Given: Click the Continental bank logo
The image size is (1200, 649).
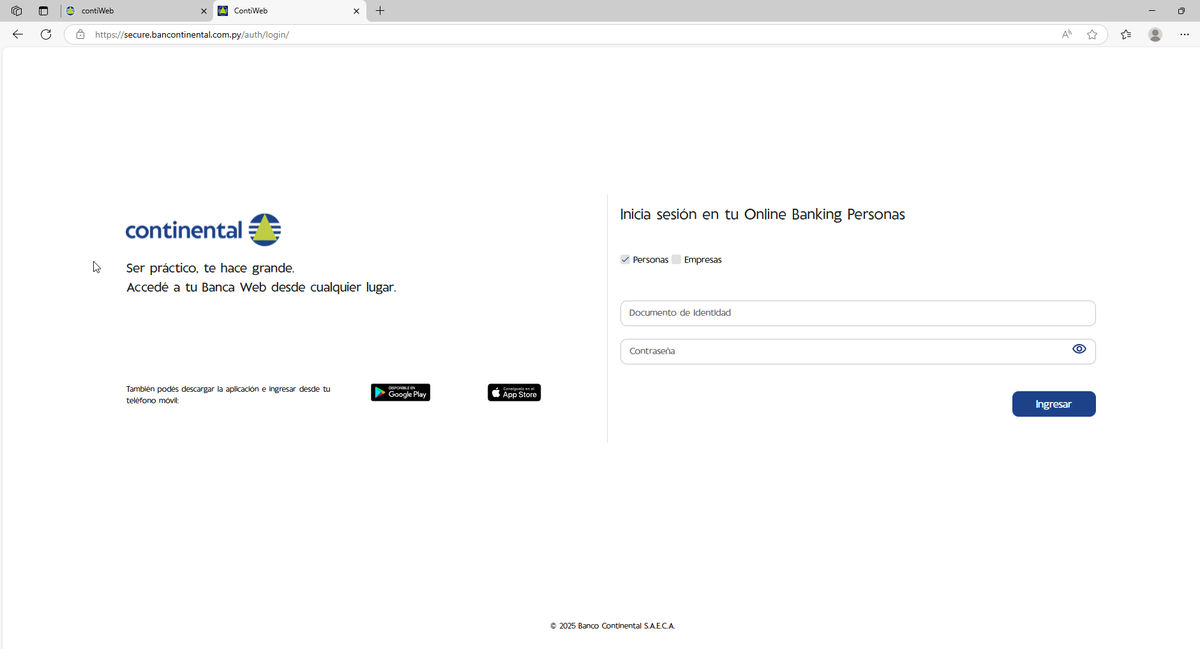Looking at the screenshot, I should 203,230.
